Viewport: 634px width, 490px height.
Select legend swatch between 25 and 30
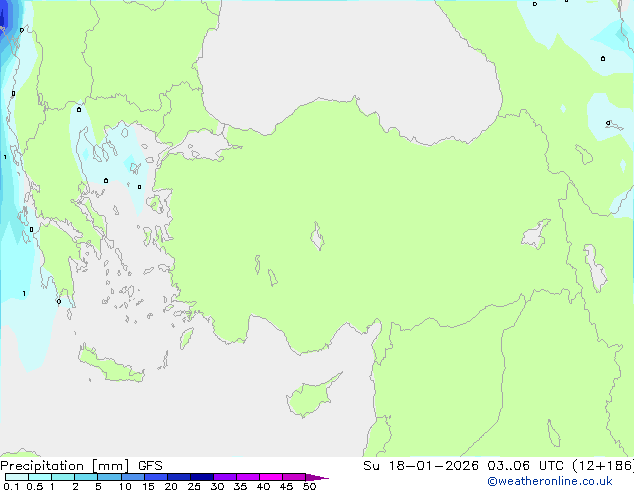(202, 477)
